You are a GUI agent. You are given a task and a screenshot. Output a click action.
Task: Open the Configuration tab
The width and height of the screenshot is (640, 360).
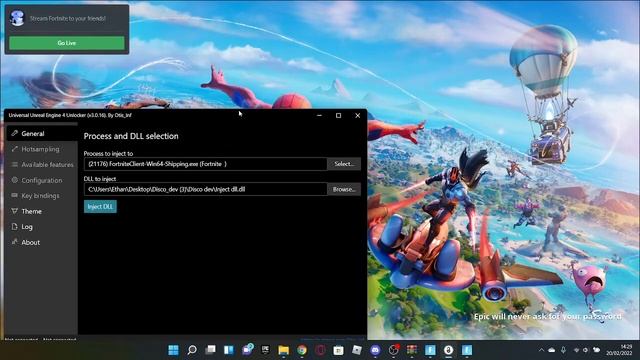42,180
